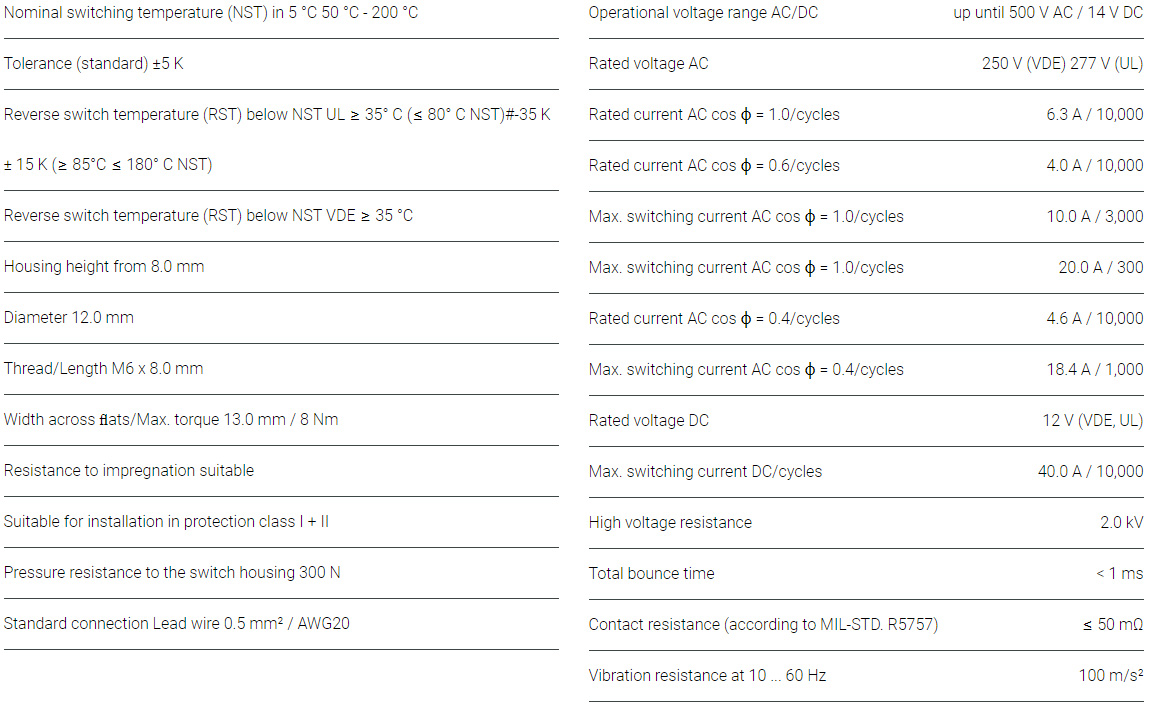
Task: Click the protection class I + II row
Action: [x=166, y=522]
